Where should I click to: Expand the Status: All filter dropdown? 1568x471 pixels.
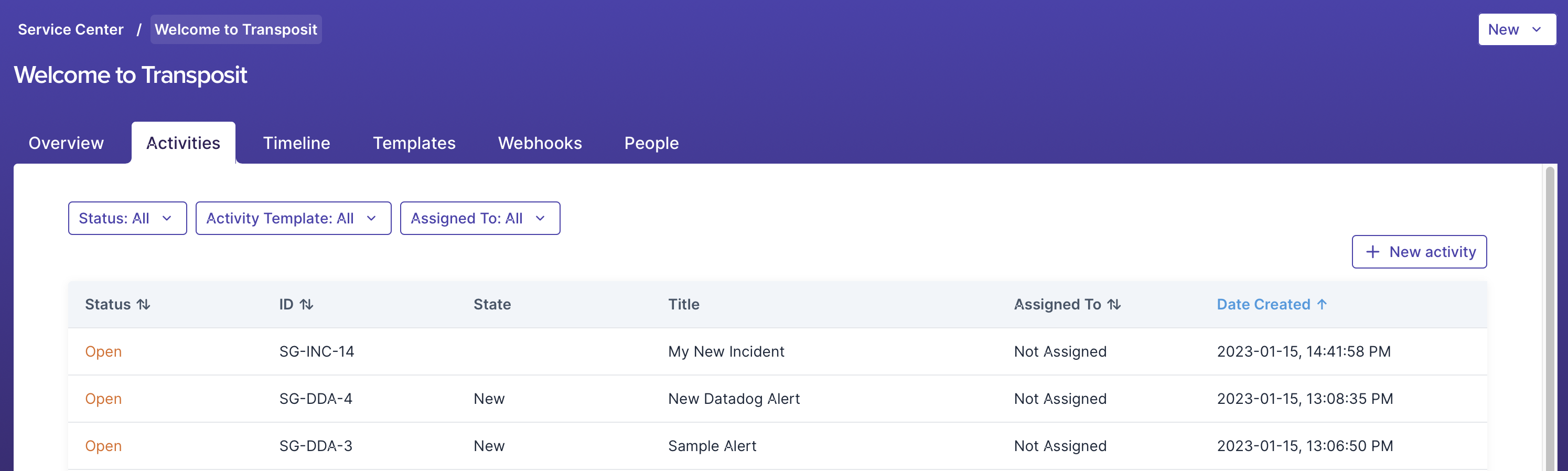click(x=127, y=219)
